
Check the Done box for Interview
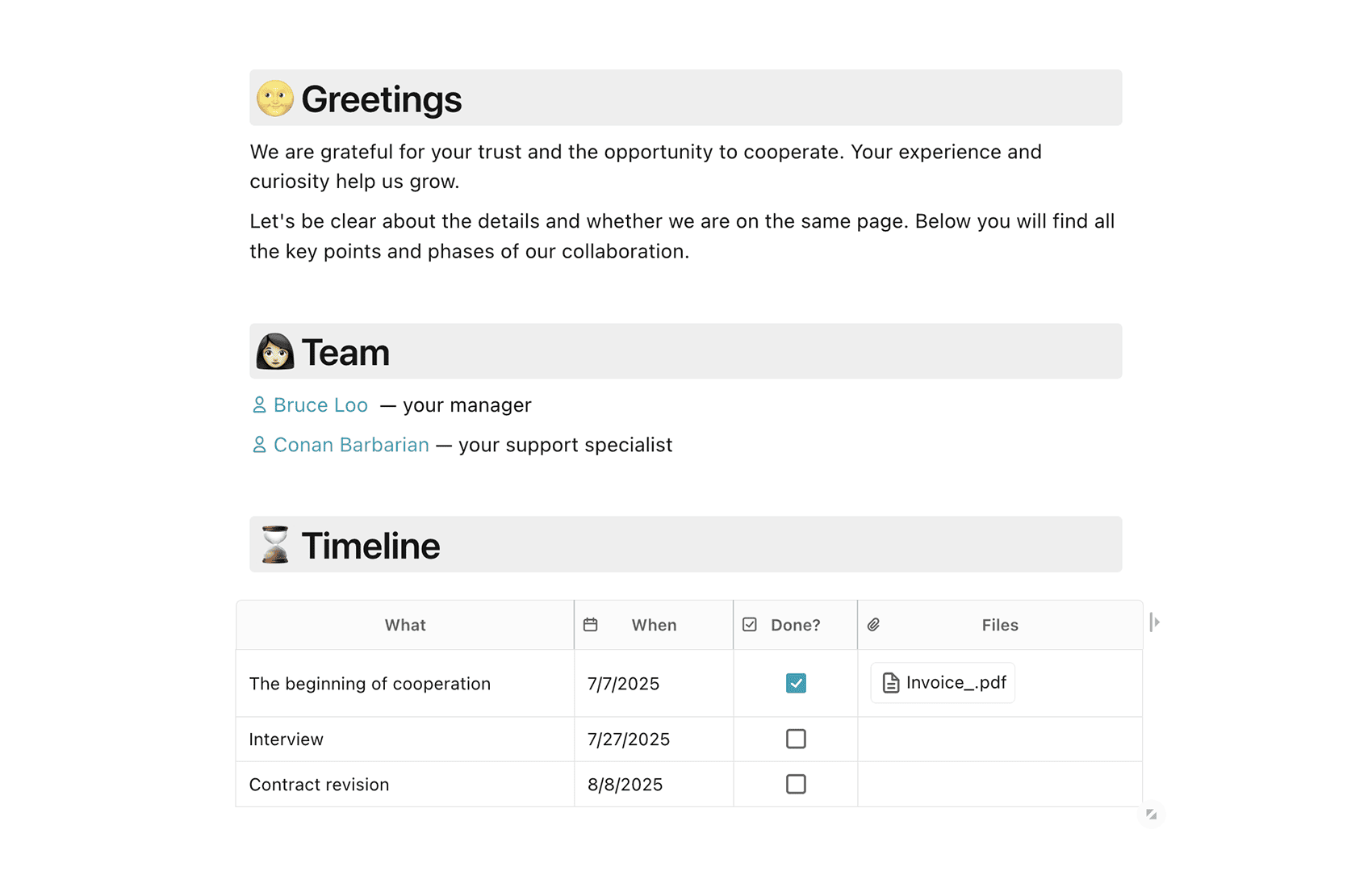[796, 739]
